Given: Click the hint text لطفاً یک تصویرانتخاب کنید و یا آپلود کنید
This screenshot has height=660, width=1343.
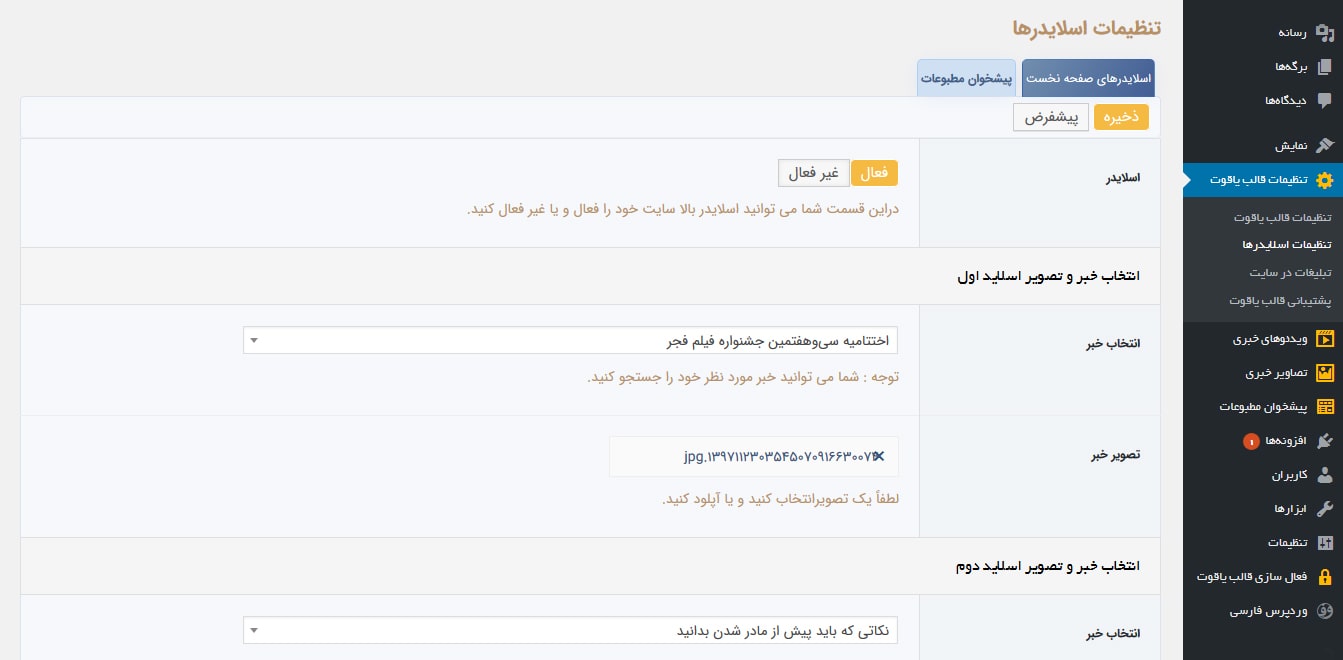Looking at the screenshot, I should coord(781,499).
